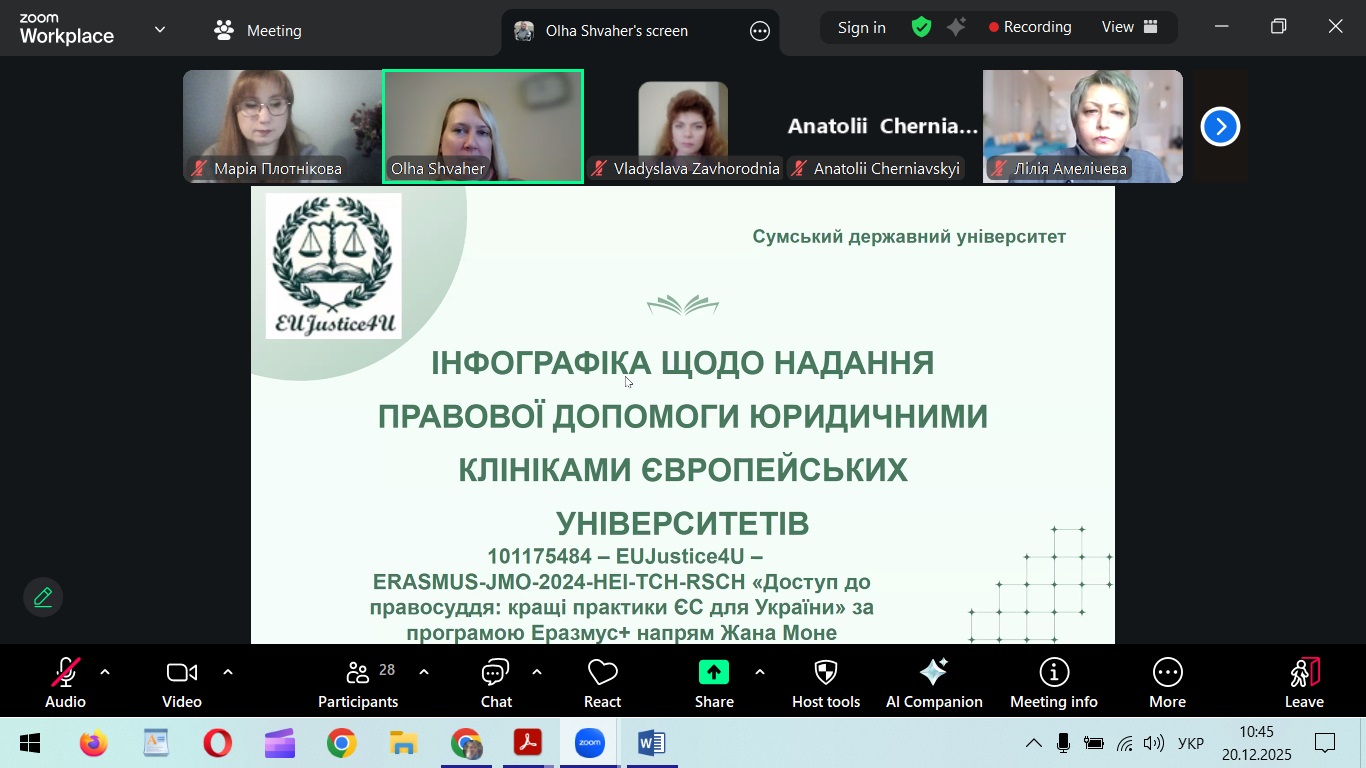Switch to the Meeting tab

pos(258,31)
